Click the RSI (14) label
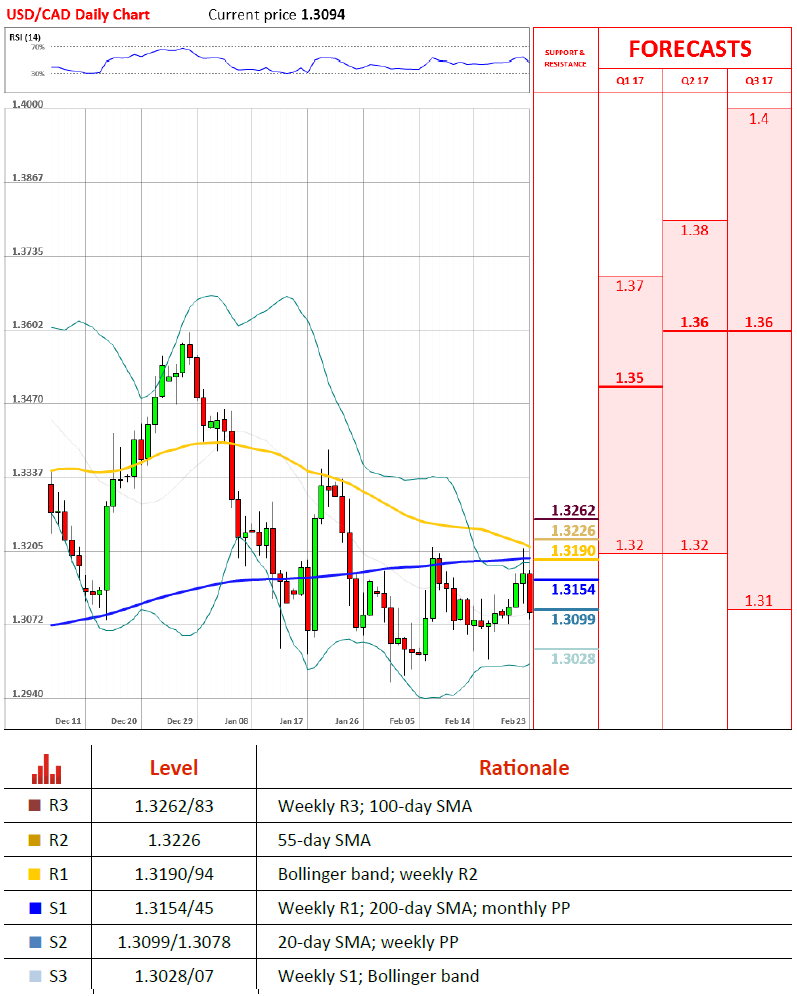The image size is (797, 996). pos(25,37)
